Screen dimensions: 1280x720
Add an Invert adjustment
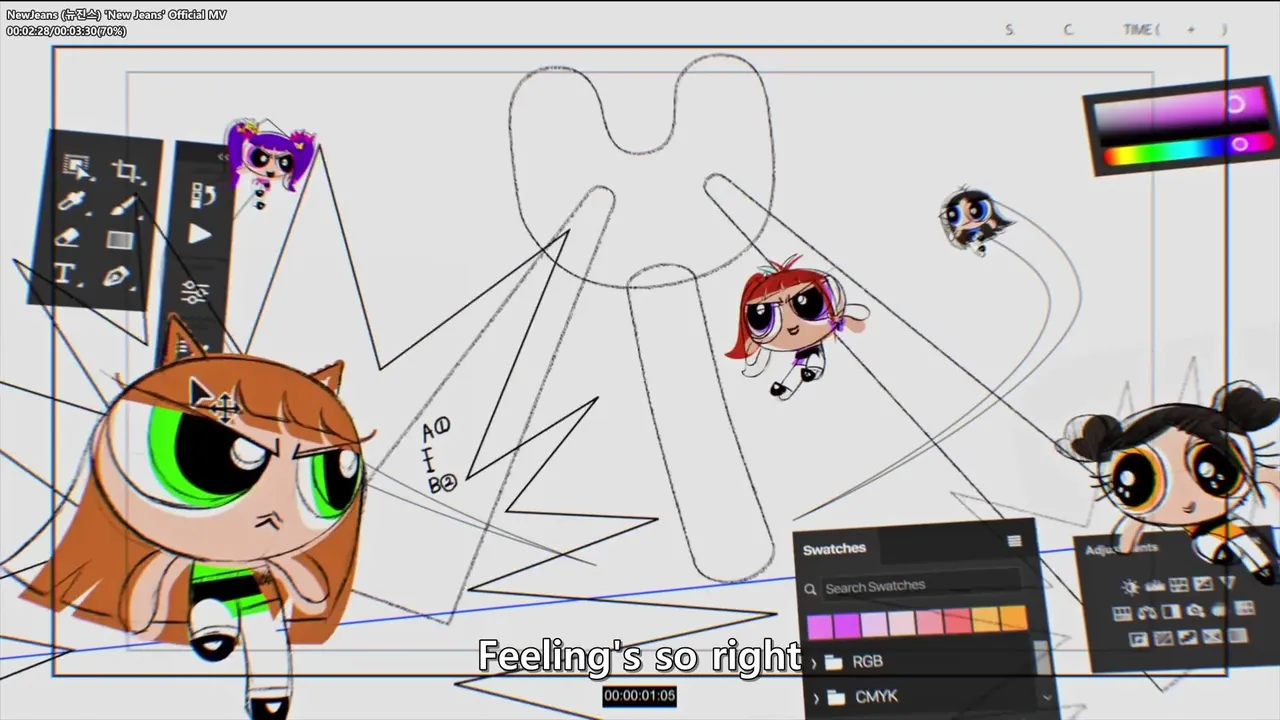(x=1139, y=639)
